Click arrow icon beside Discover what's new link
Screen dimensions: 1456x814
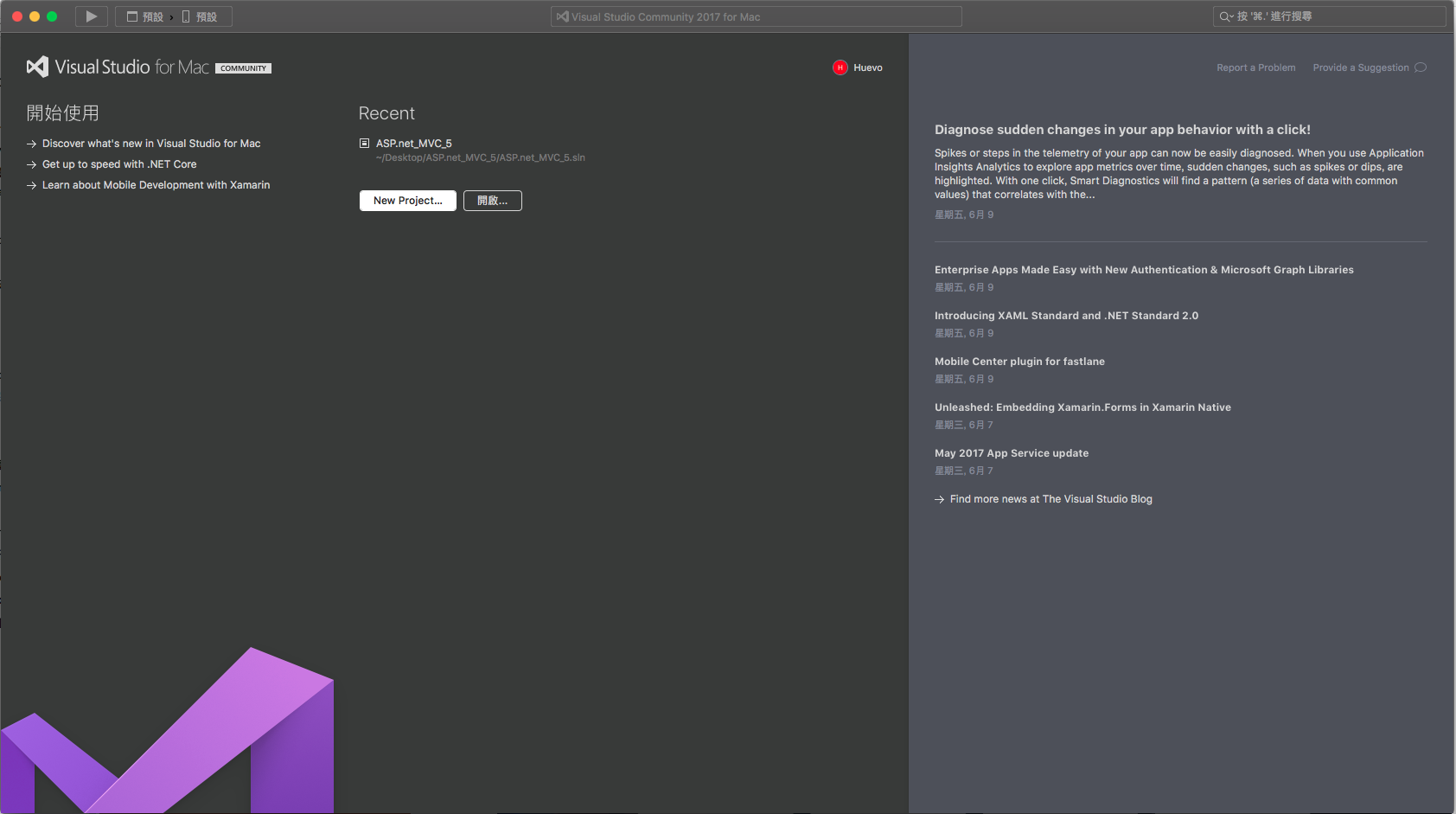(31, 144)
